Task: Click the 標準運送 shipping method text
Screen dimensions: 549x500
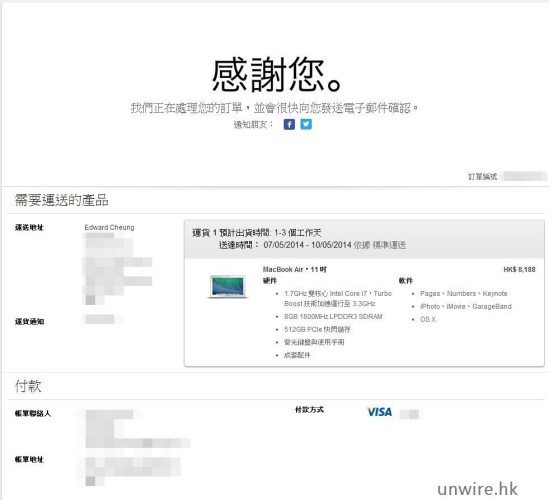Action: pyautogui.click(x=389, y=245)
